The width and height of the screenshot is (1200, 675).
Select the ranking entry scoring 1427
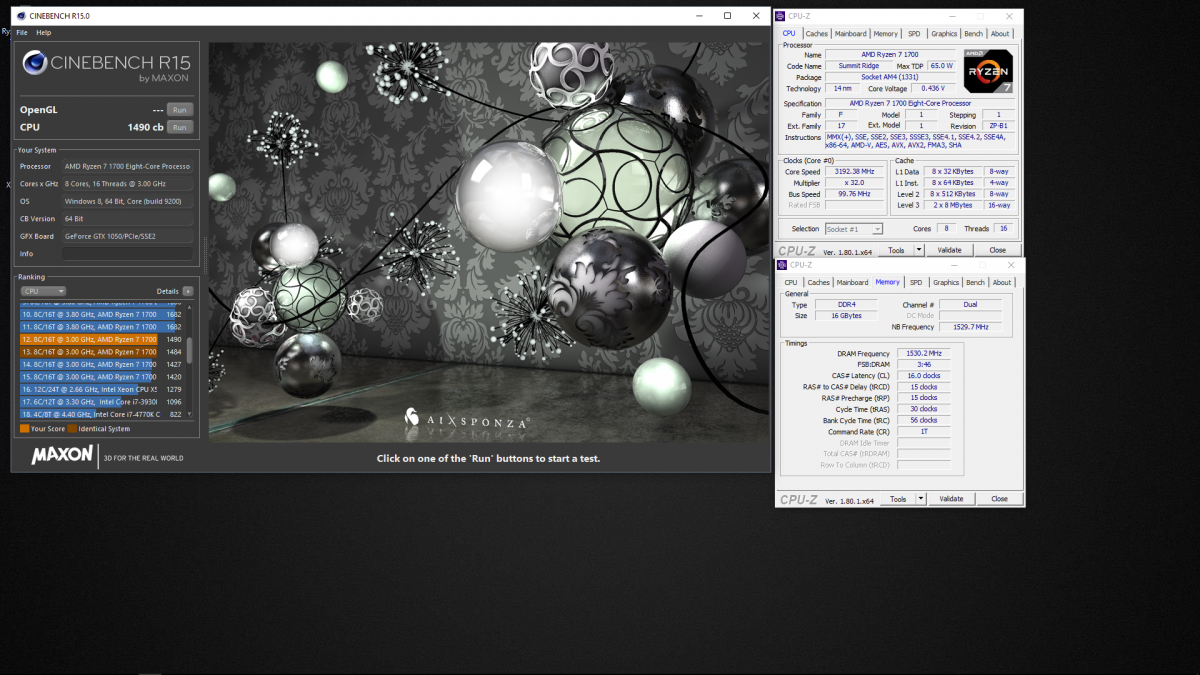(x=101, y=365)
